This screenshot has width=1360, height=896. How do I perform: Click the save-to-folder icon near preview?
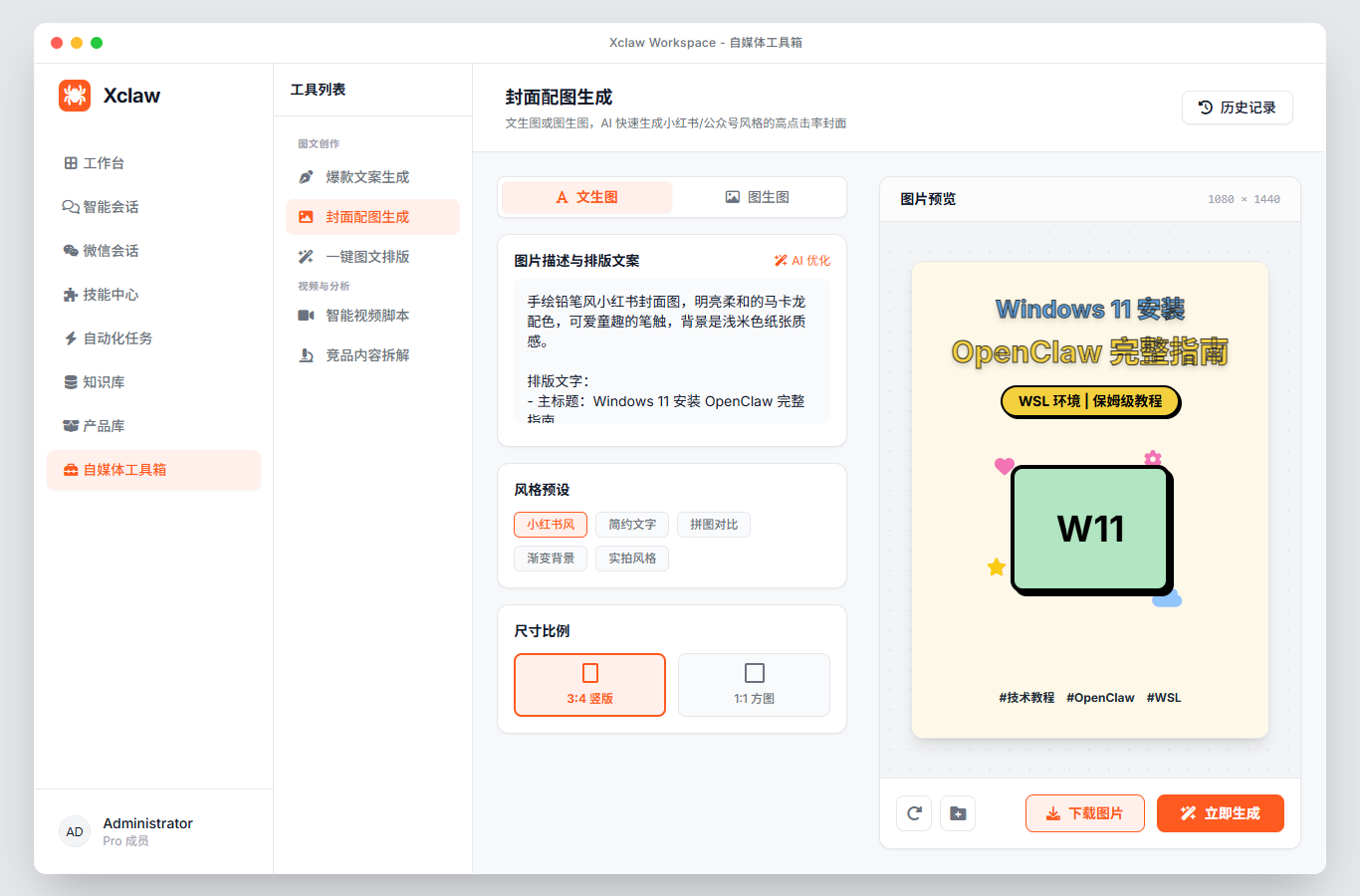pos(958,813)
